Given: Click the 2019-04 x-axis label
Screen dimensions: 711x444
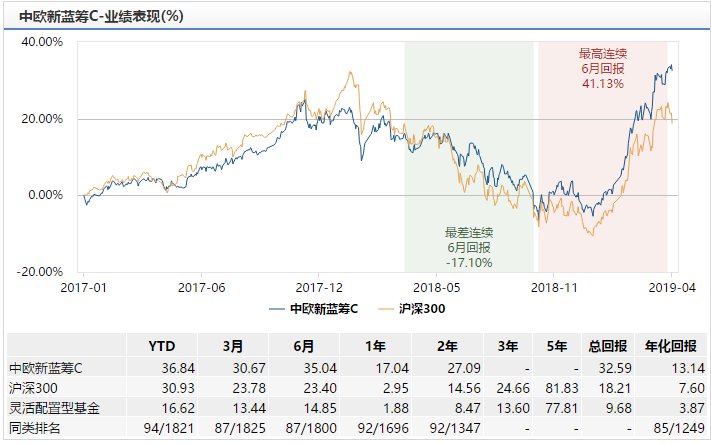Looking at the screenshot, I should [672, 288].
